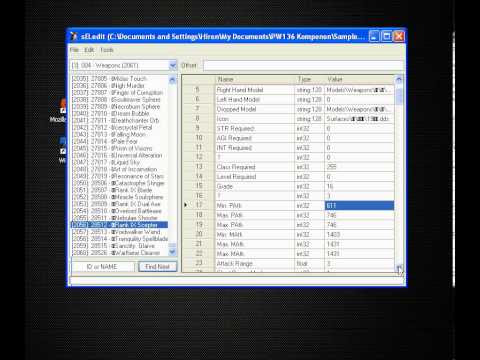Select the Sanctity Glaive item
The height and width of the screenshot is (360, 480).
point(119,246)
